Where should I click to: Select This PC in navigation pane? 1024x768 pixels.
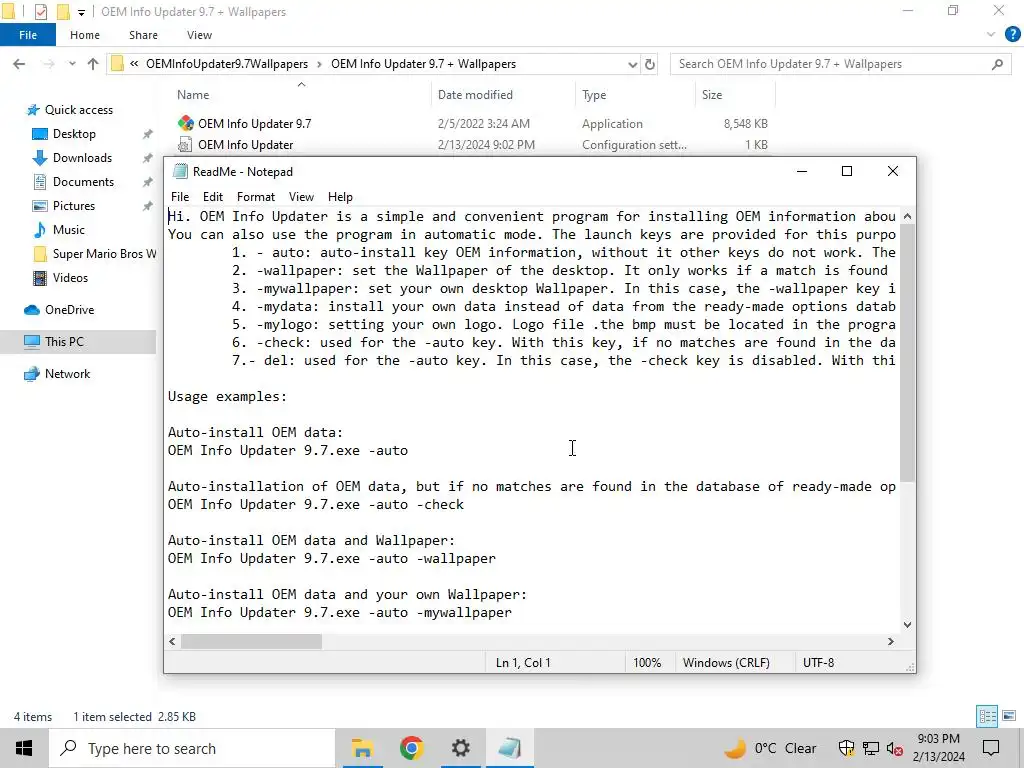coord(64,342)
